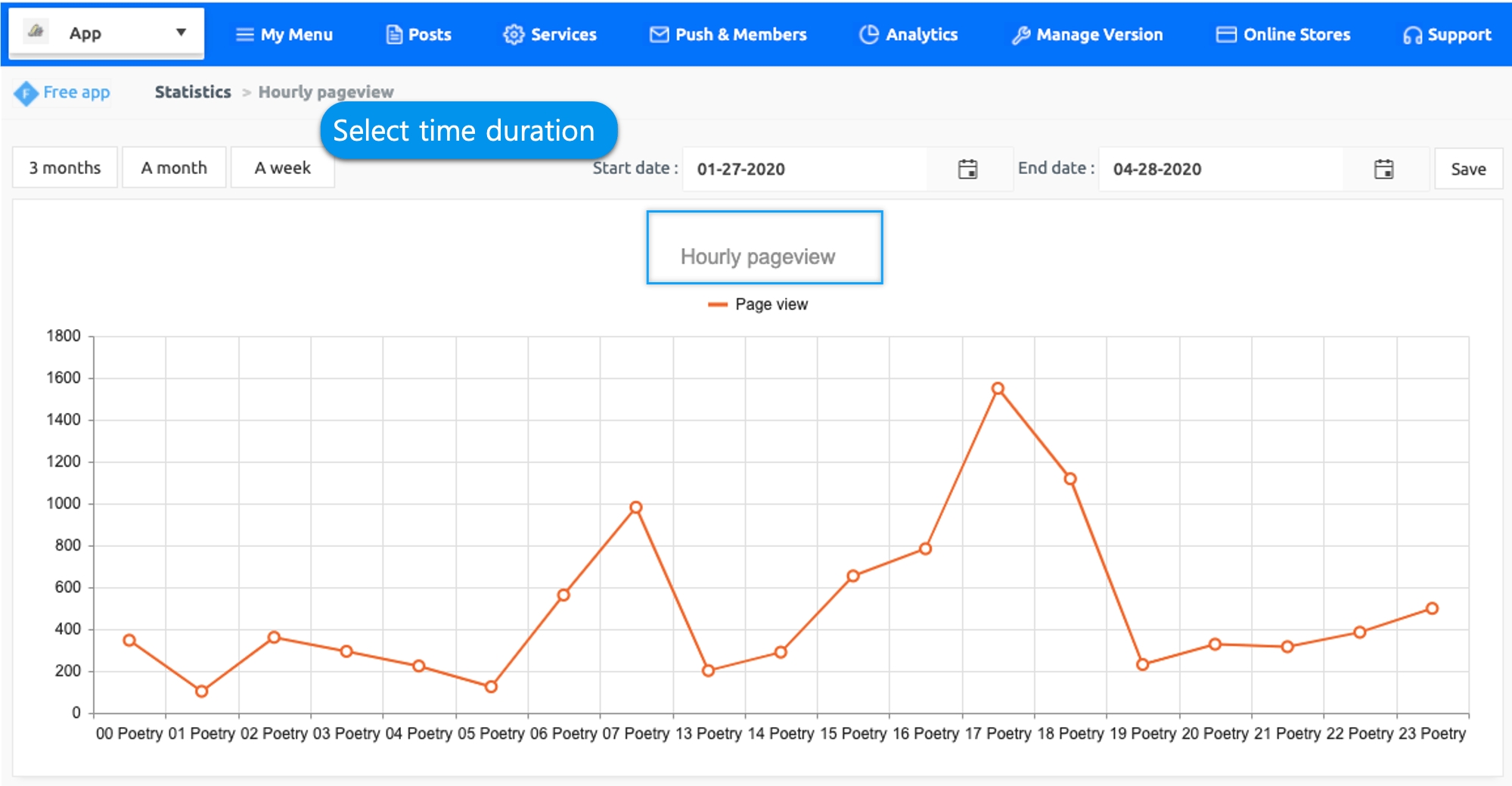The height and width of the screenshot is (786, 1512).
Task: Click the Manage Version wrench icon
Action: [x=1021, y=36]
